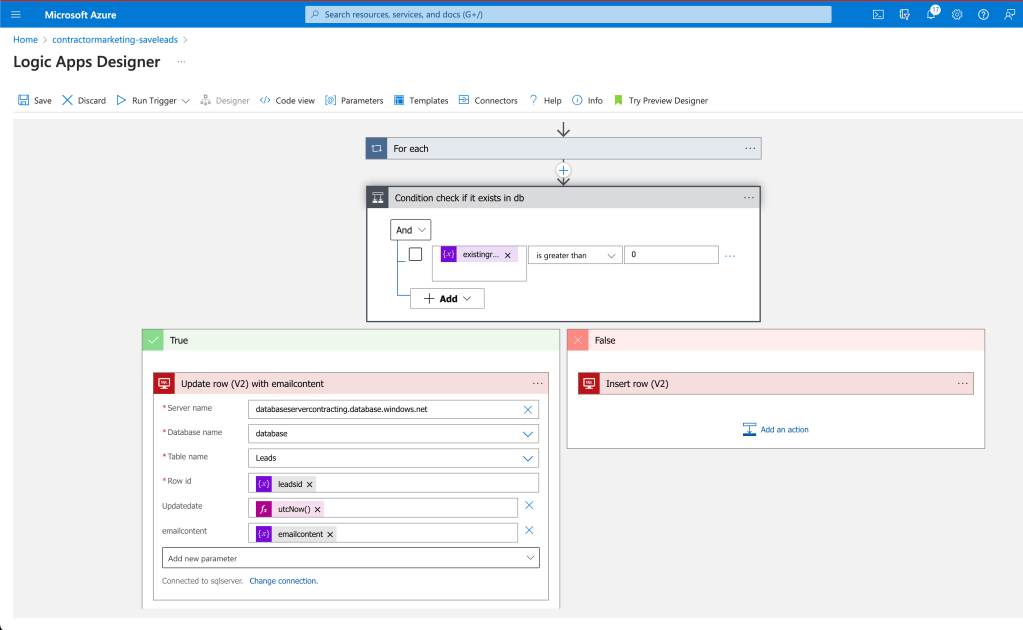Open Templates from the toolbar
1023x630 pixels.
(421, 100)
